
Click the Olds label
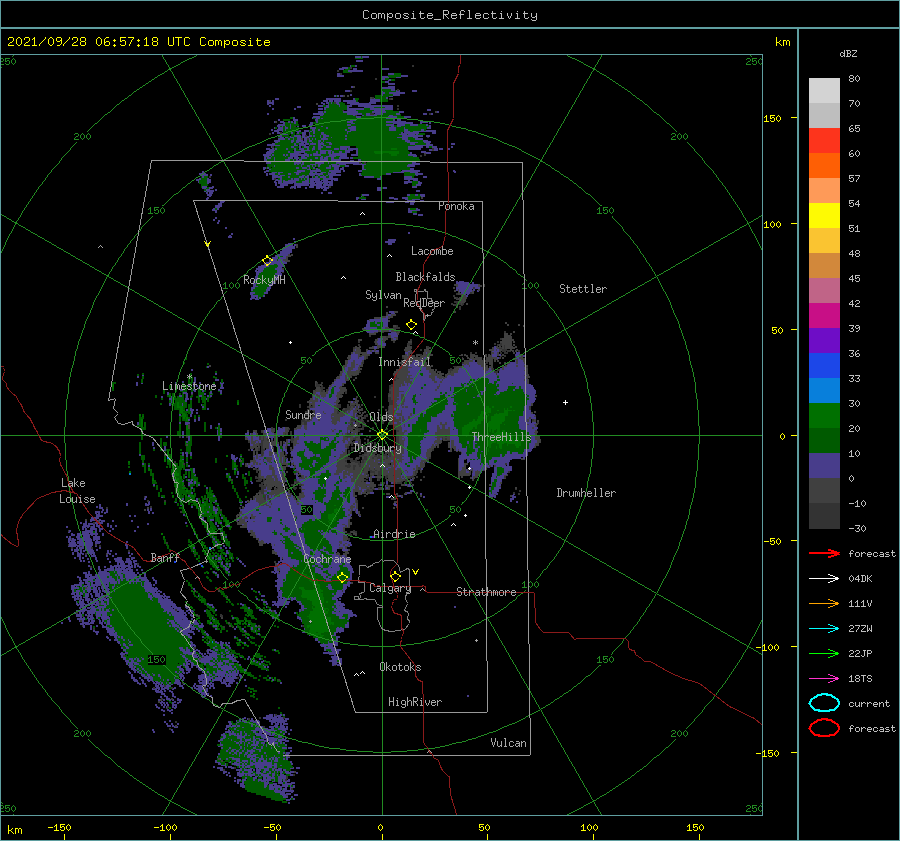pyautogui.click(x=381, y=417)
